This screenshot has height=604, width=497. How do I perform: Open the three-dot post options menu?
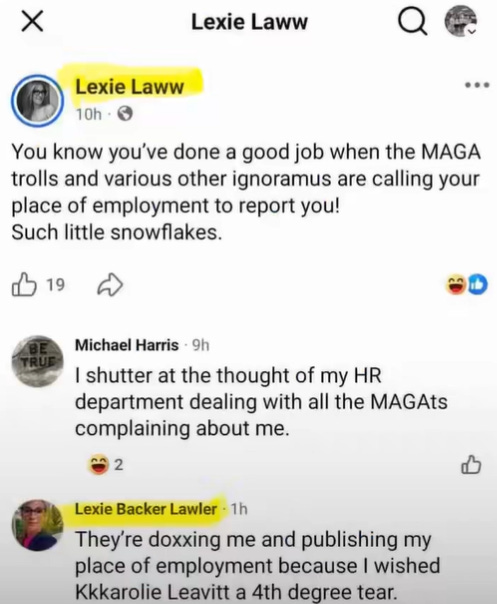pyautogui.click(x=477, y=85)
